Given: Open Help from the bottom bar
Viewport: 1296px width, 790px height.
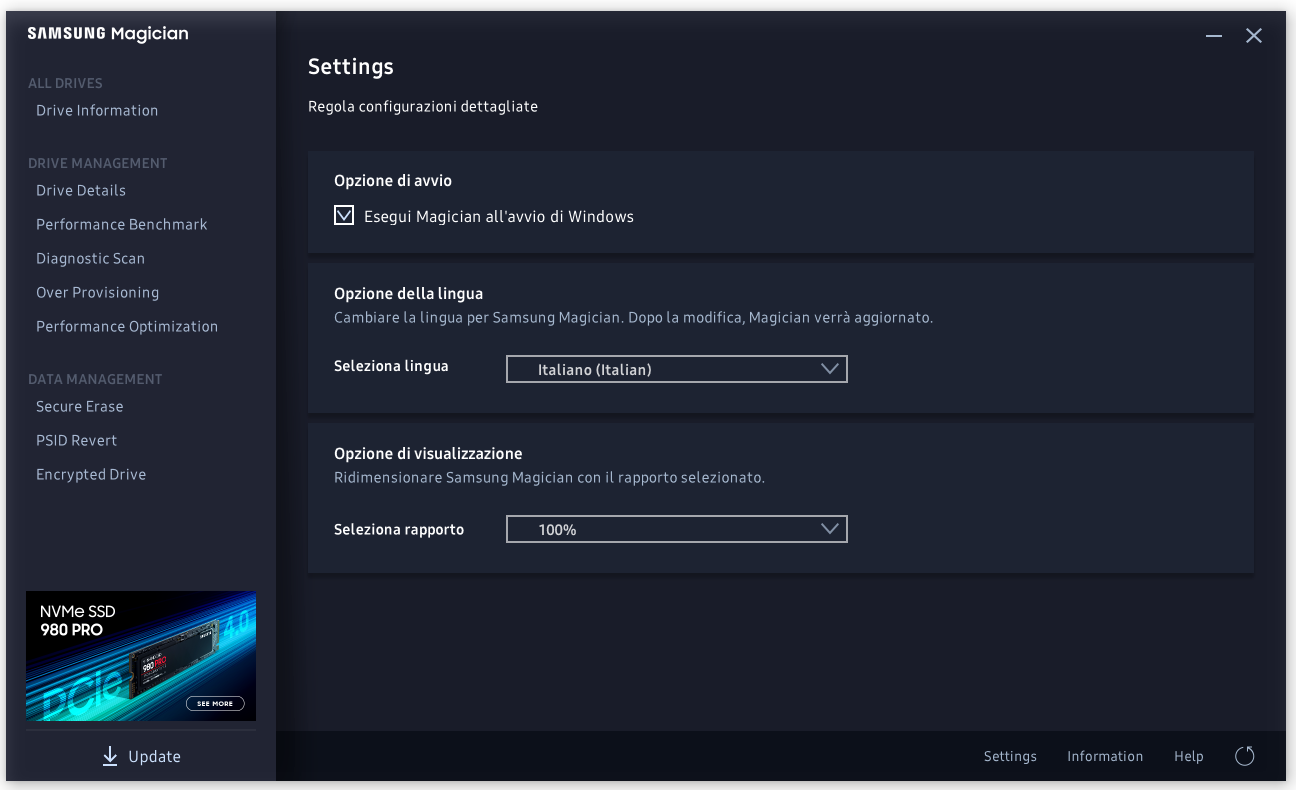Looking at the screenshot, I should pyautogui.click(x=1189, y=756).
